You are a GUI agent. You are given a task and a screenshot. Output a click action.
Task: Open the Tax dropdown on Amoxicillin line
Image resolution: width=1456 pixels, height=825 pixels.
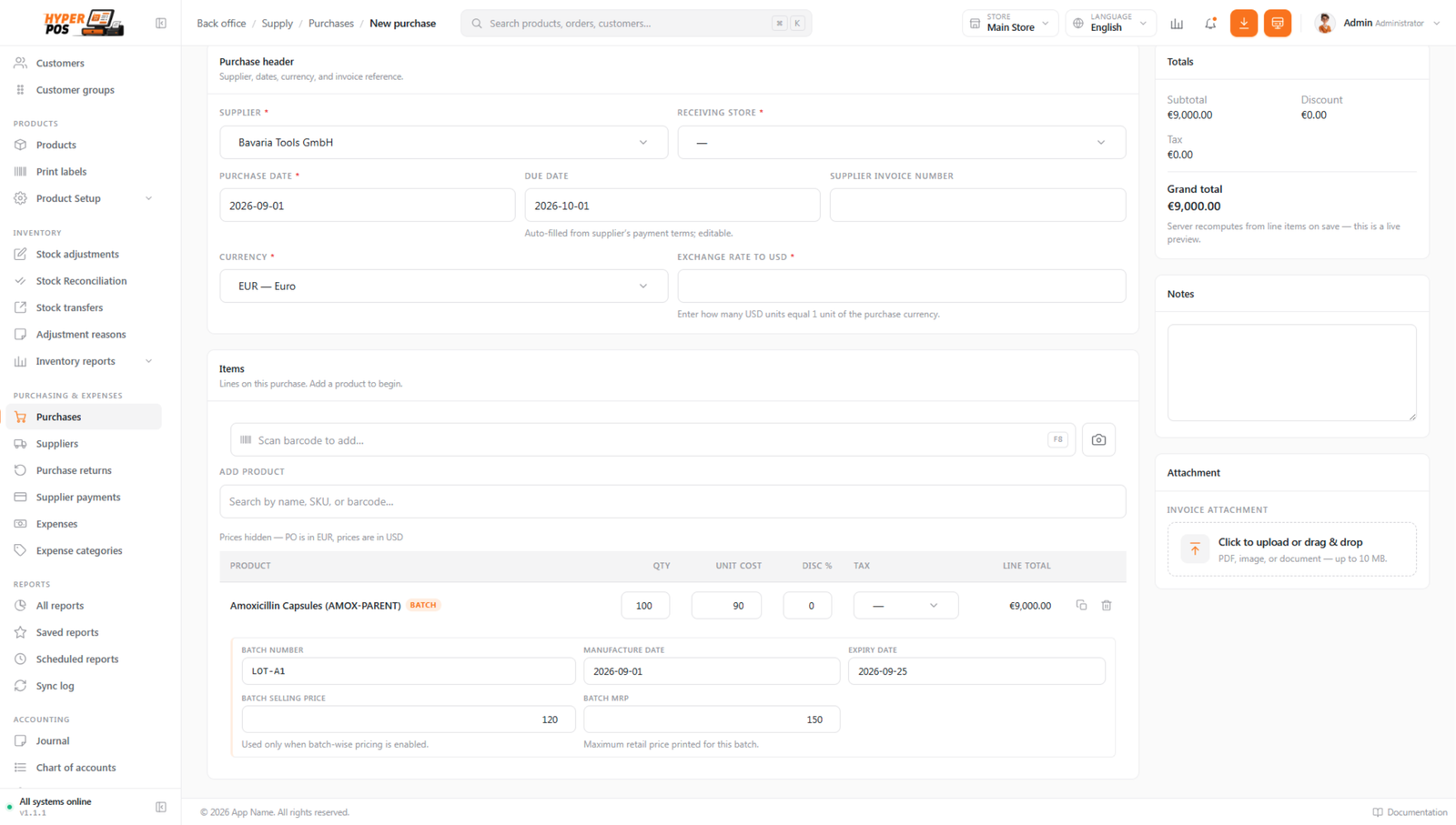(905, 606)
